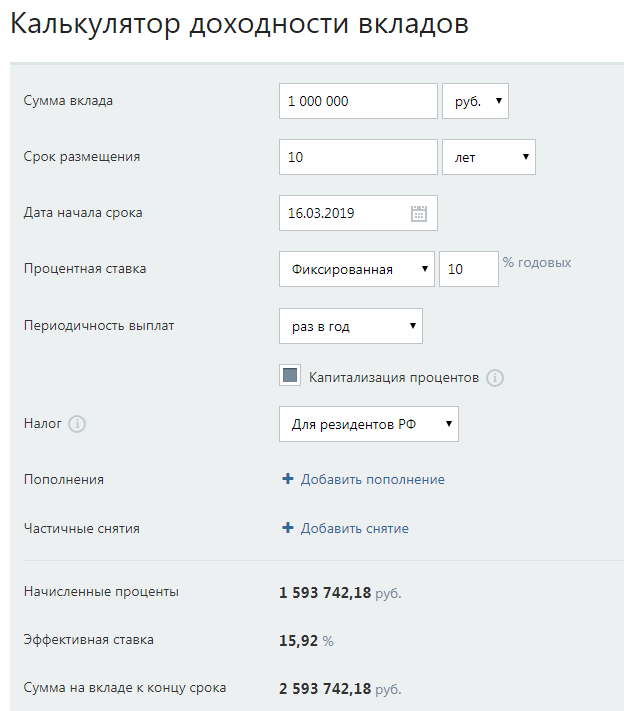This screenshot has height=711, width=624.
Task: Click the Начисленные проценты result value
Action: point(325,592)
